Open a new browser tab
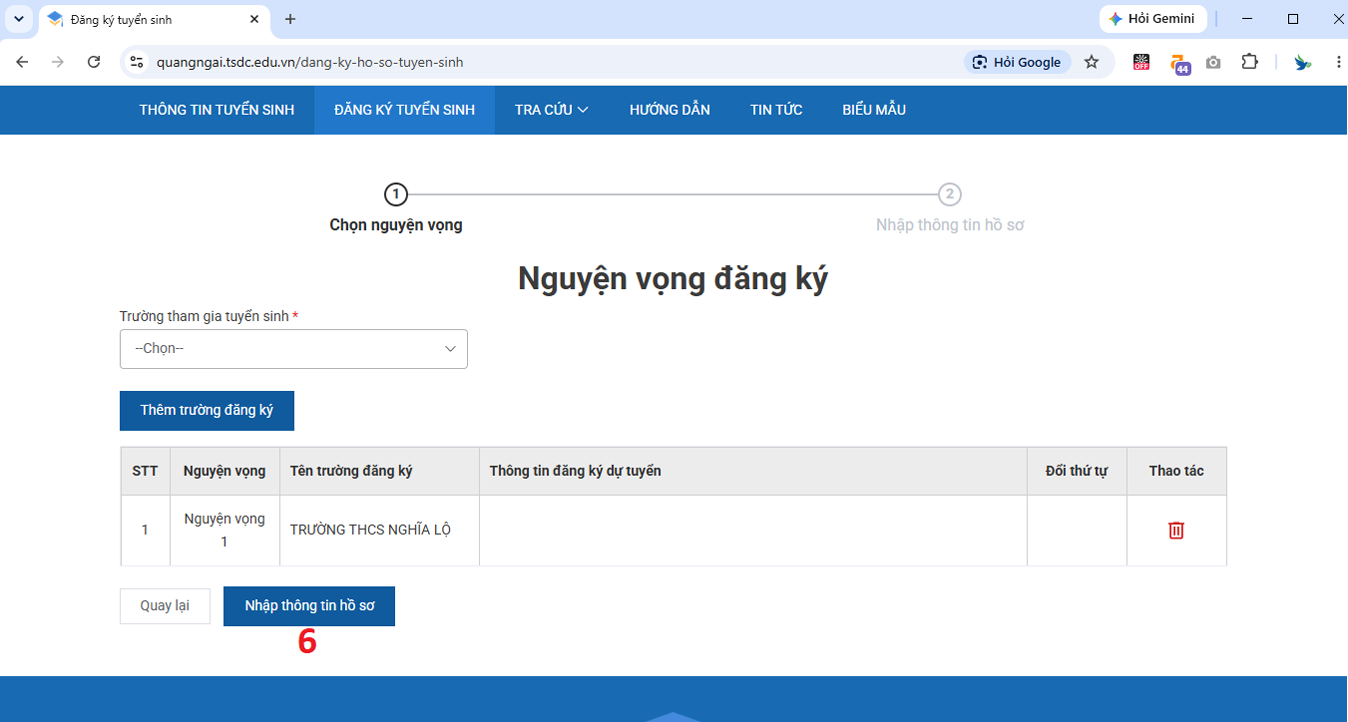1348x722 pixels. (290, 19)
